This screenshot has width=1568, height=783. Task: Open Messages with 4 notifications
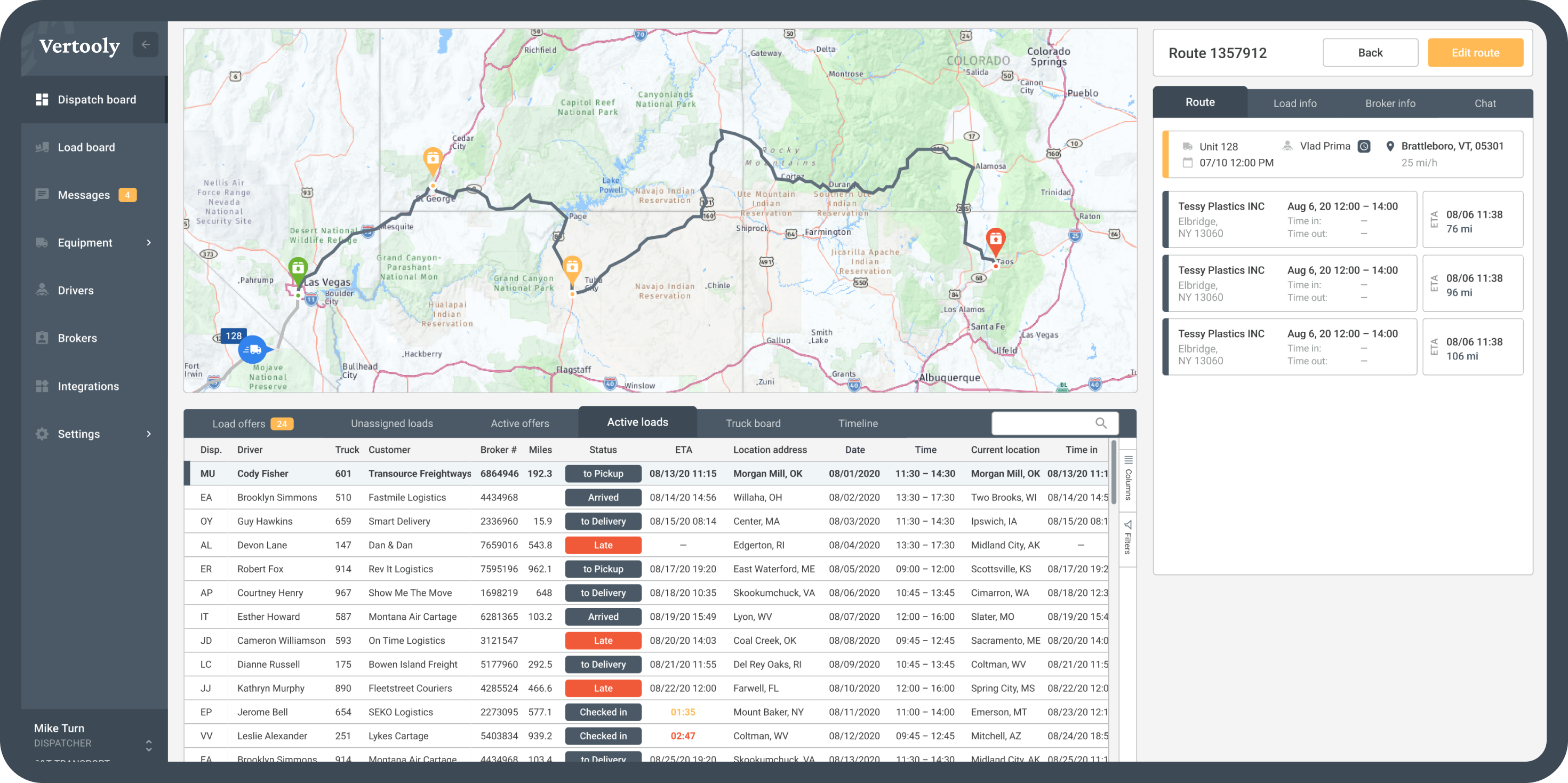coord(84,194)
